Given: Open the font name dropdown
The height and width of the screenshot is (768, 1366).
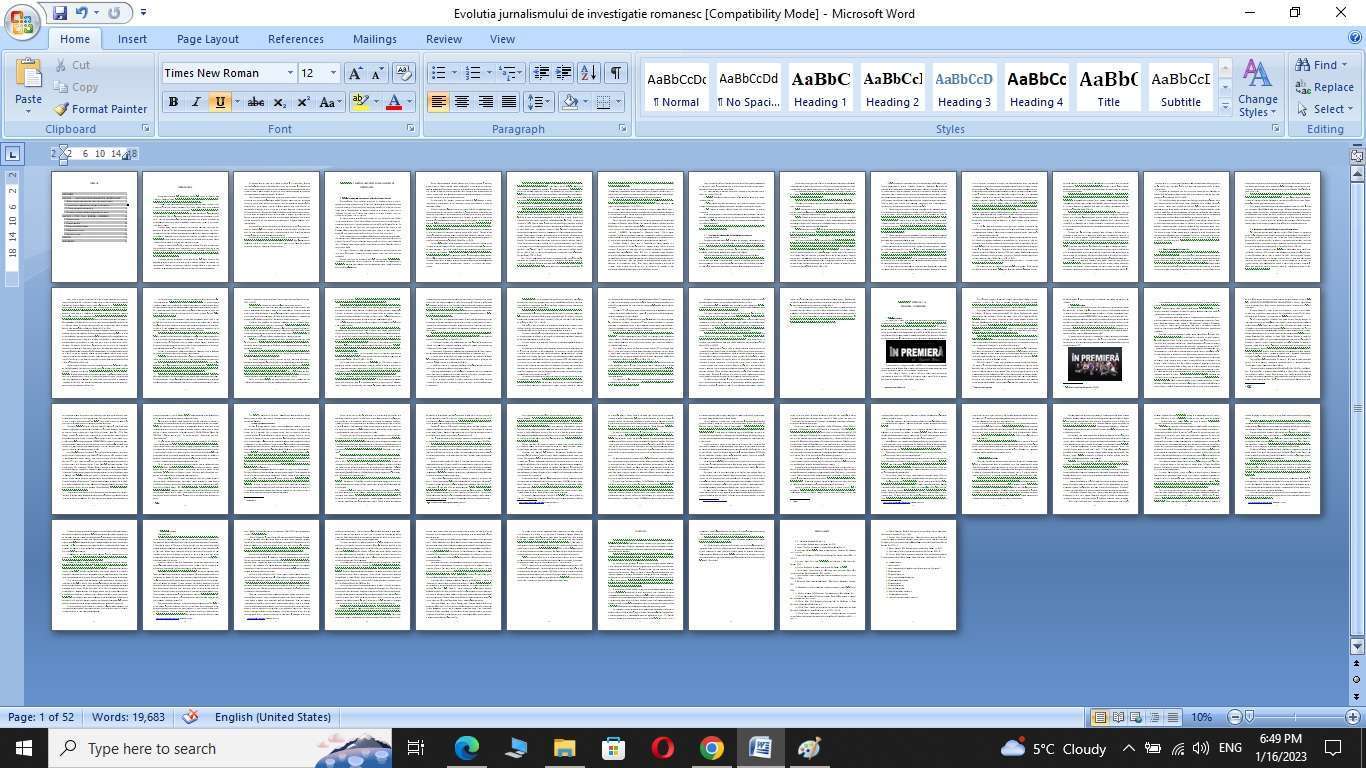Looking at the screenshot, I should (x=290, y=73).
